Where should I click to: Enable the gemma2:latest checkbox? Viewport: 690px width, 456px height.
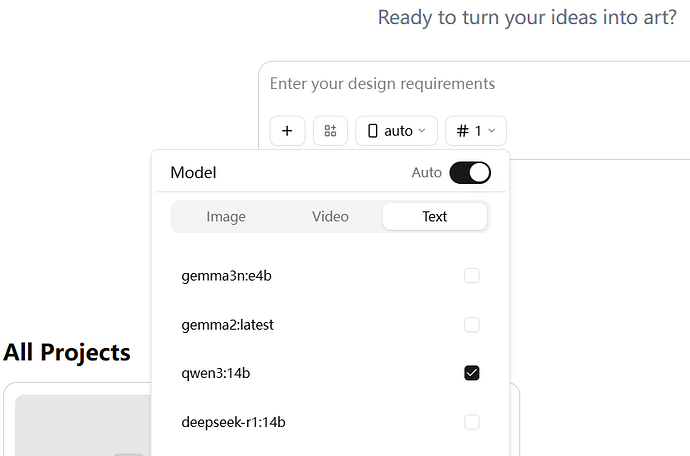[472, 325]
